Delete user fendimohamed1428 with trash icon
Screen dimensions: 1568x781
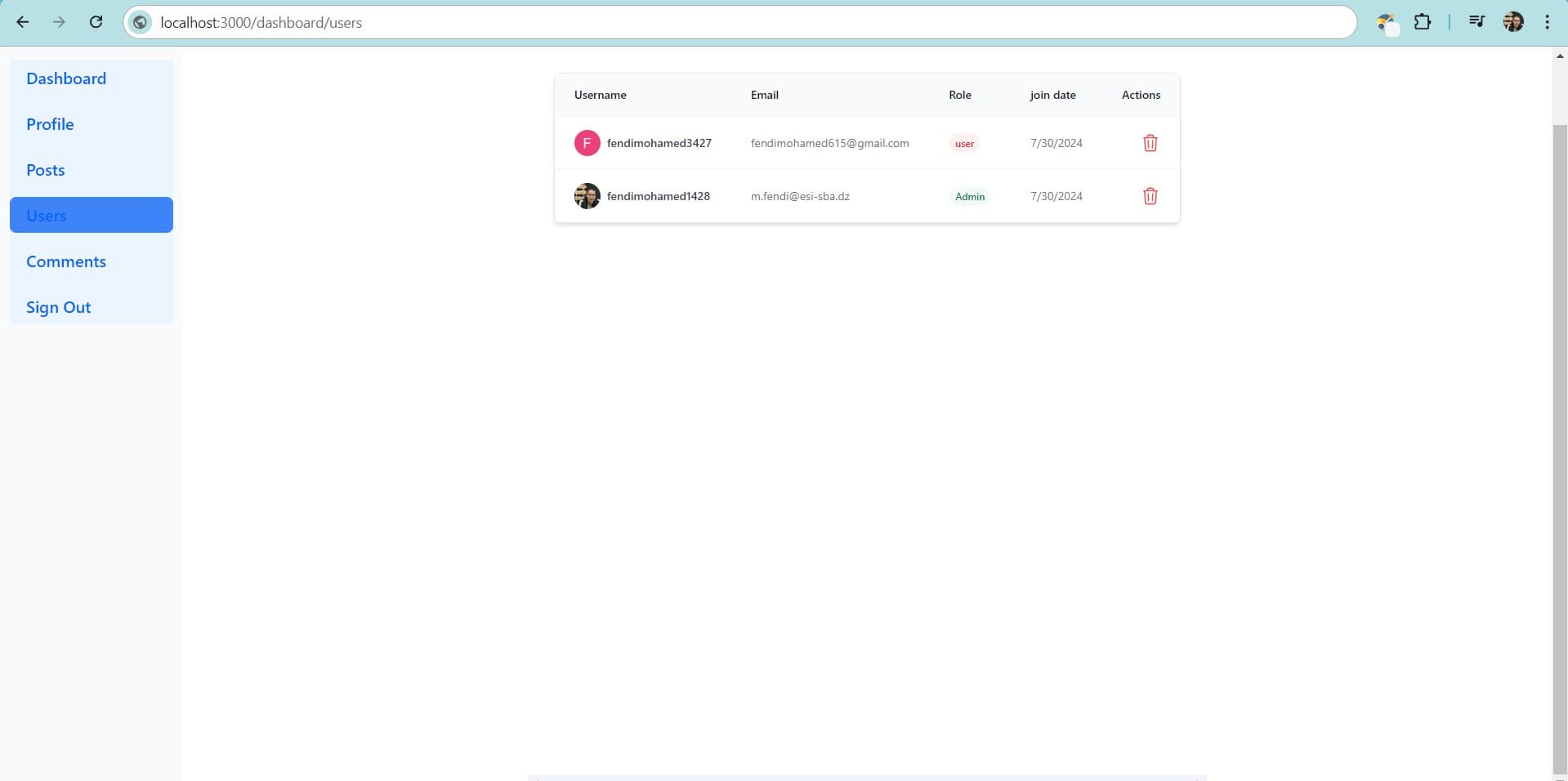click(x=1150, y=196)
